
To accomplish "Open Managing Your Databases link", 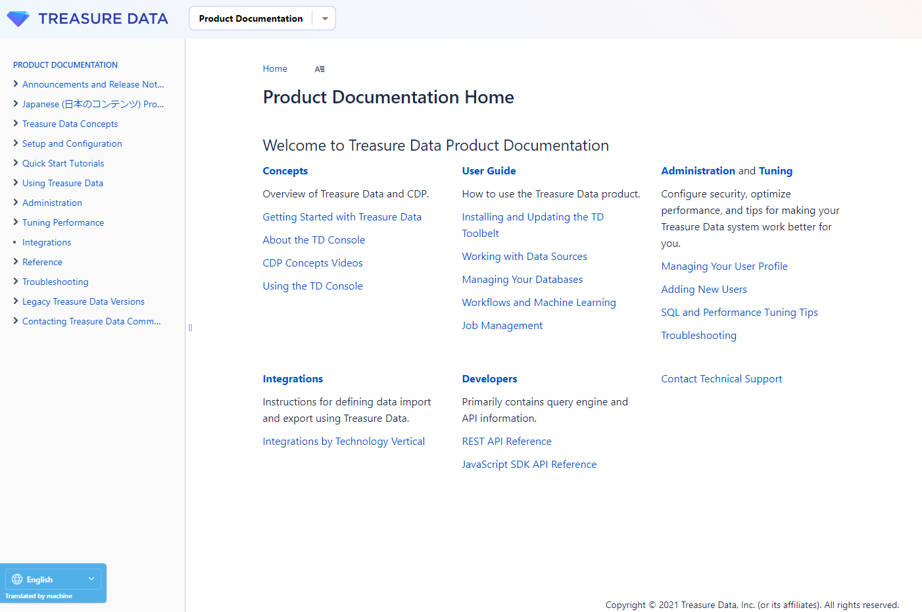I will [522, 279].
